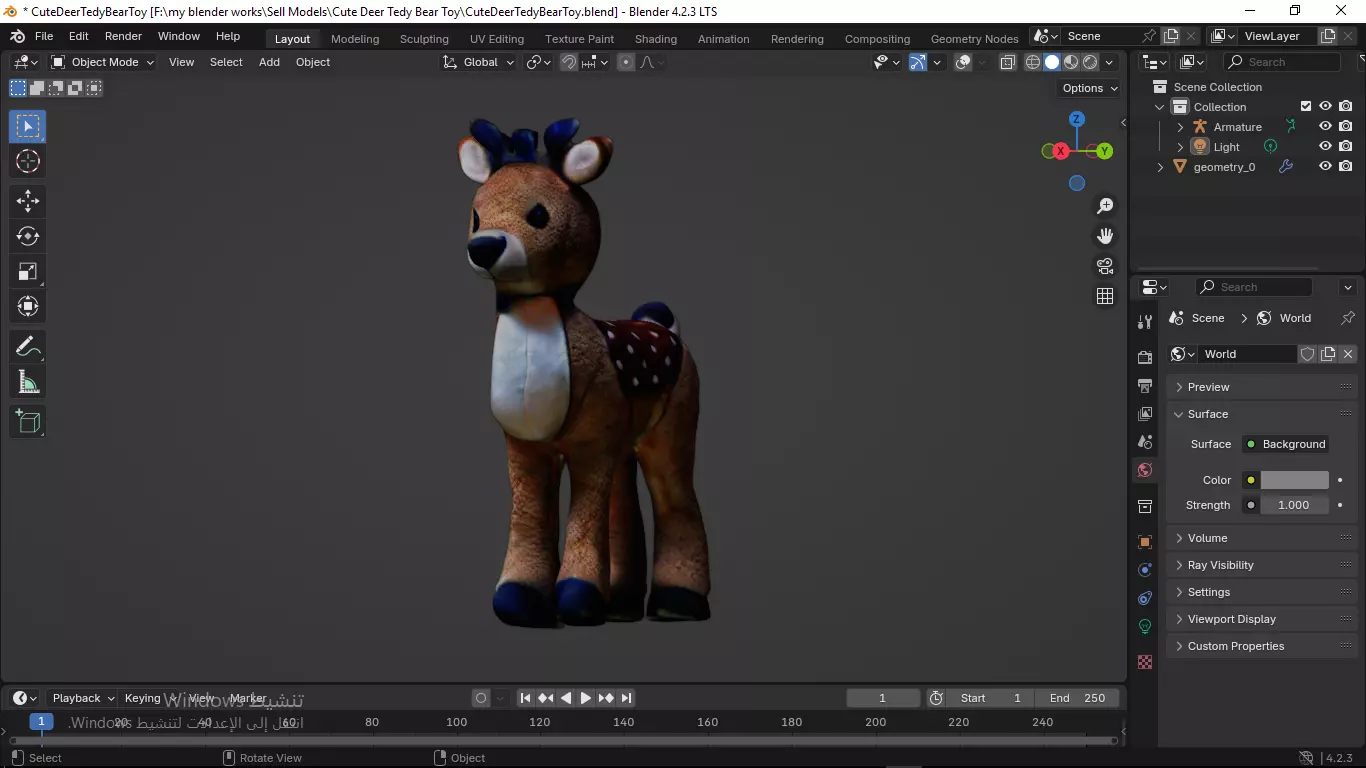This screenshot has width=1366, height=768.
Task: Toggle Collection exclude checkbox in outliner
Action: pyautogui.click(x=1305, y=107)
